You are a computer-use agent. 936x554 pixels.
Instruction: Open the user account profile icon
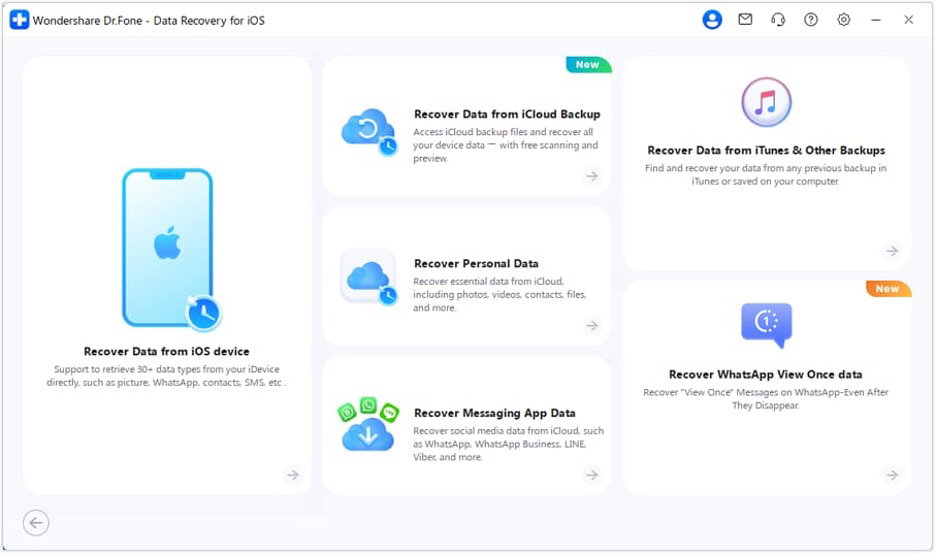[712, 20]
